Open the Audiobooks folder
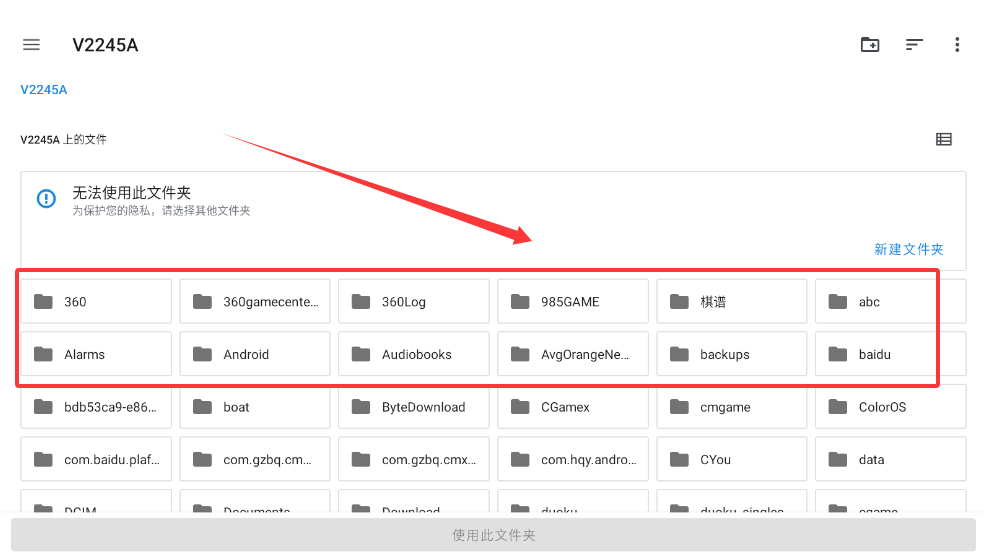This screenshot has height=555, width=984. pos(414,355)
